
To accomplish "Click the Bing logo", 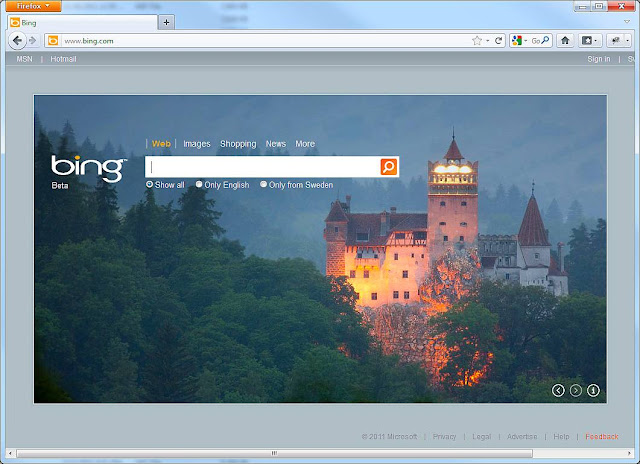I will [x=89, y=168].
